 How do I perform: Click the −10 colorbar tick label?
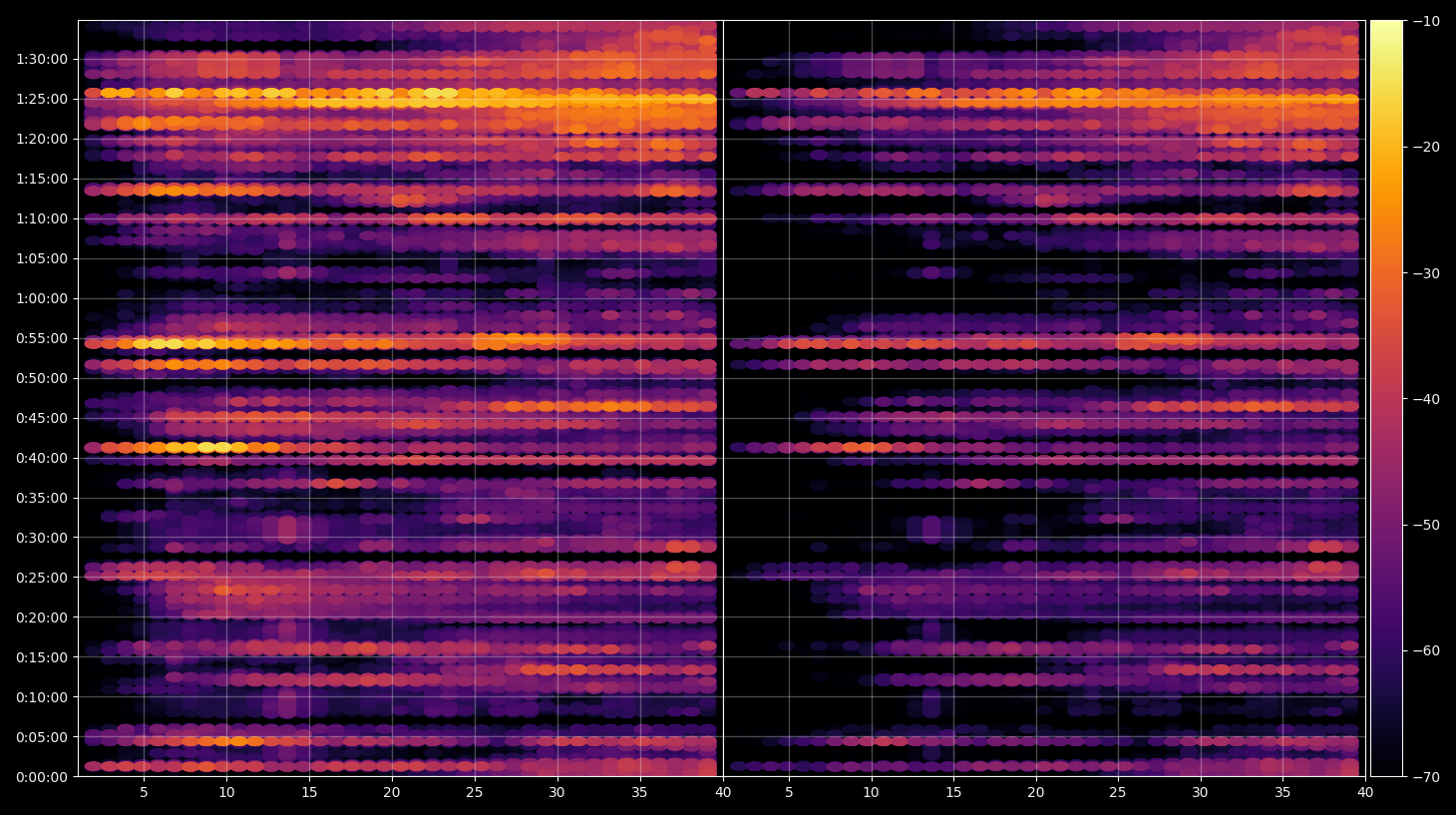(1426, 21)
